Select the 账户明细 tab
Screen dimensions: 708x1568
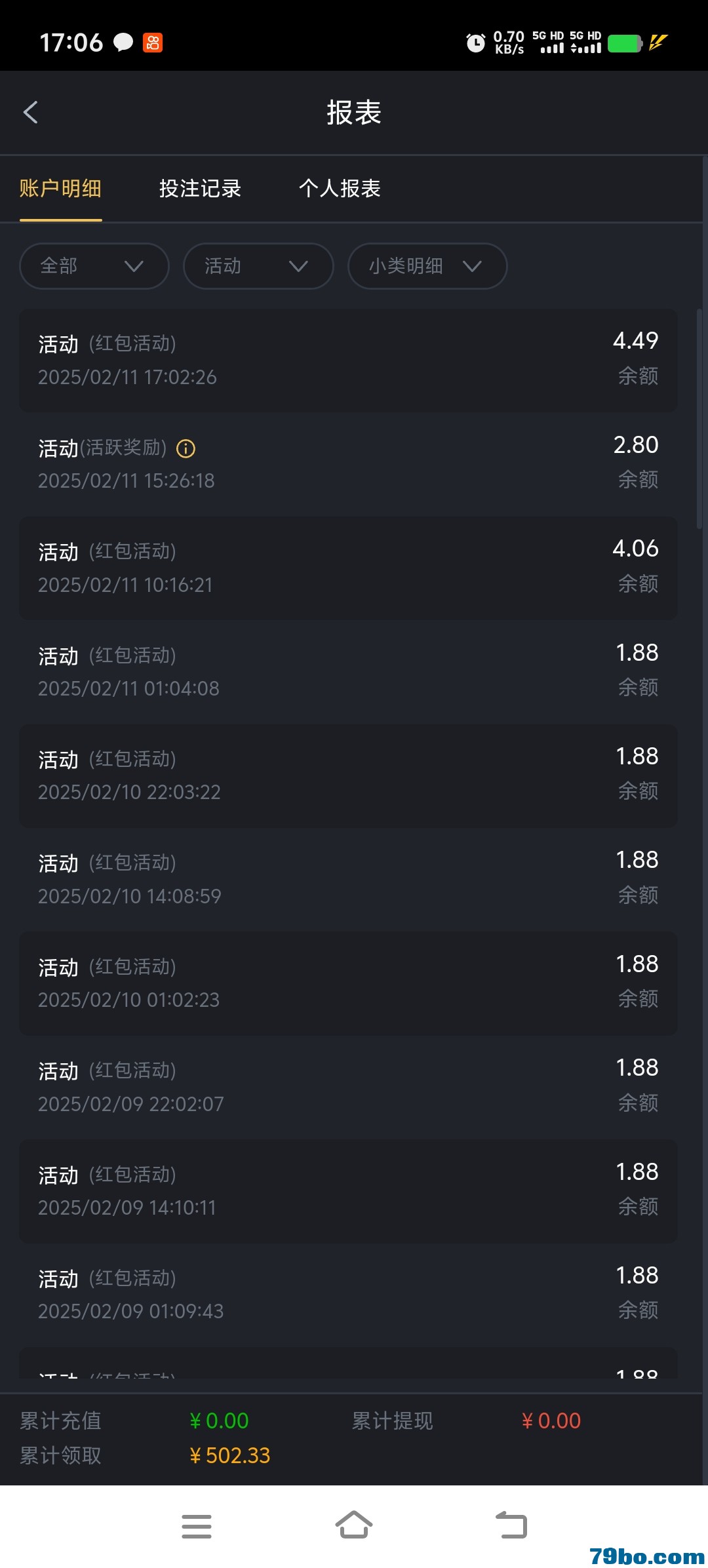(60, 189)
